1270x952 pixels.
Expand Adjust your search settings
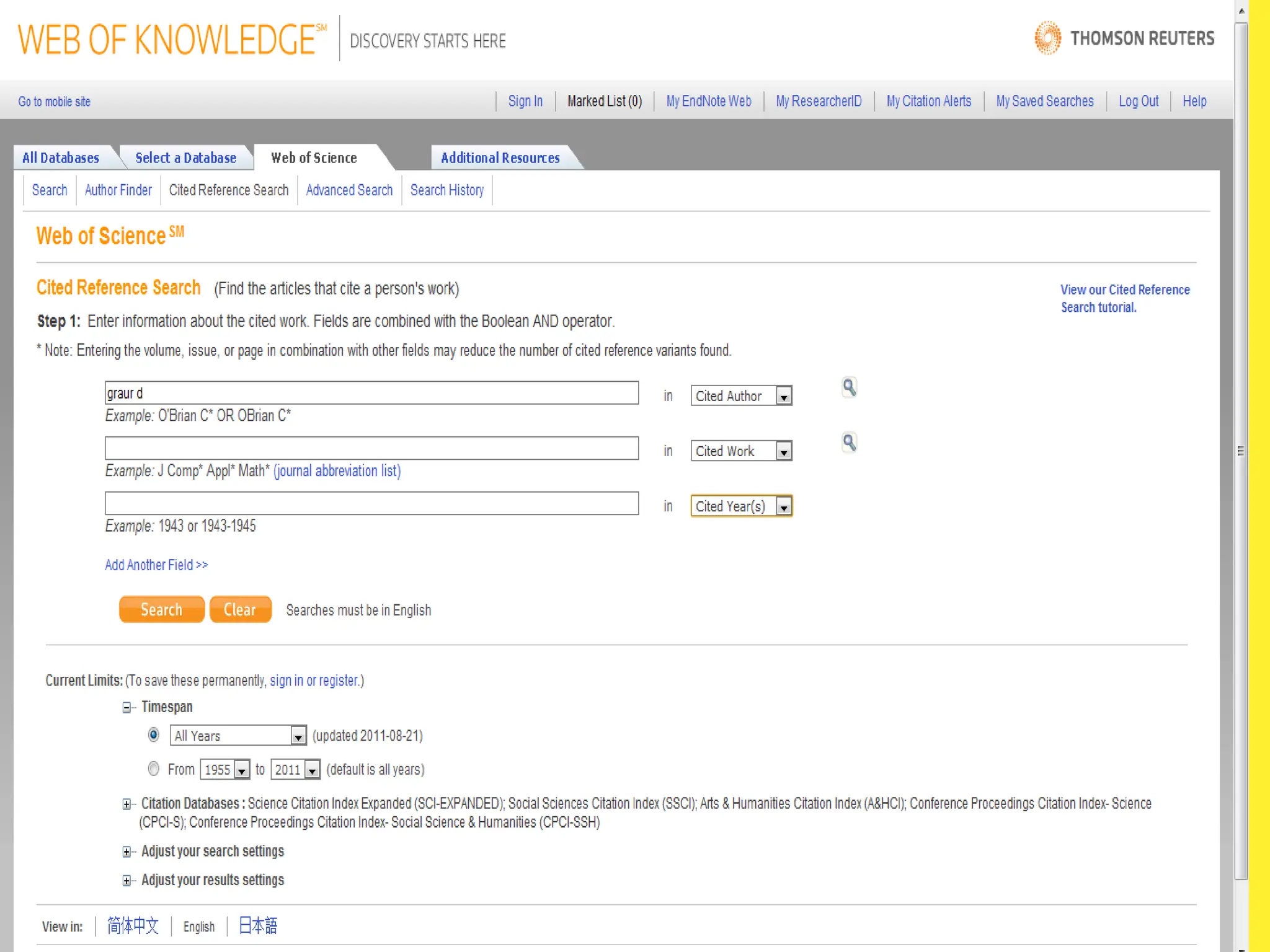tap(127, 852)
